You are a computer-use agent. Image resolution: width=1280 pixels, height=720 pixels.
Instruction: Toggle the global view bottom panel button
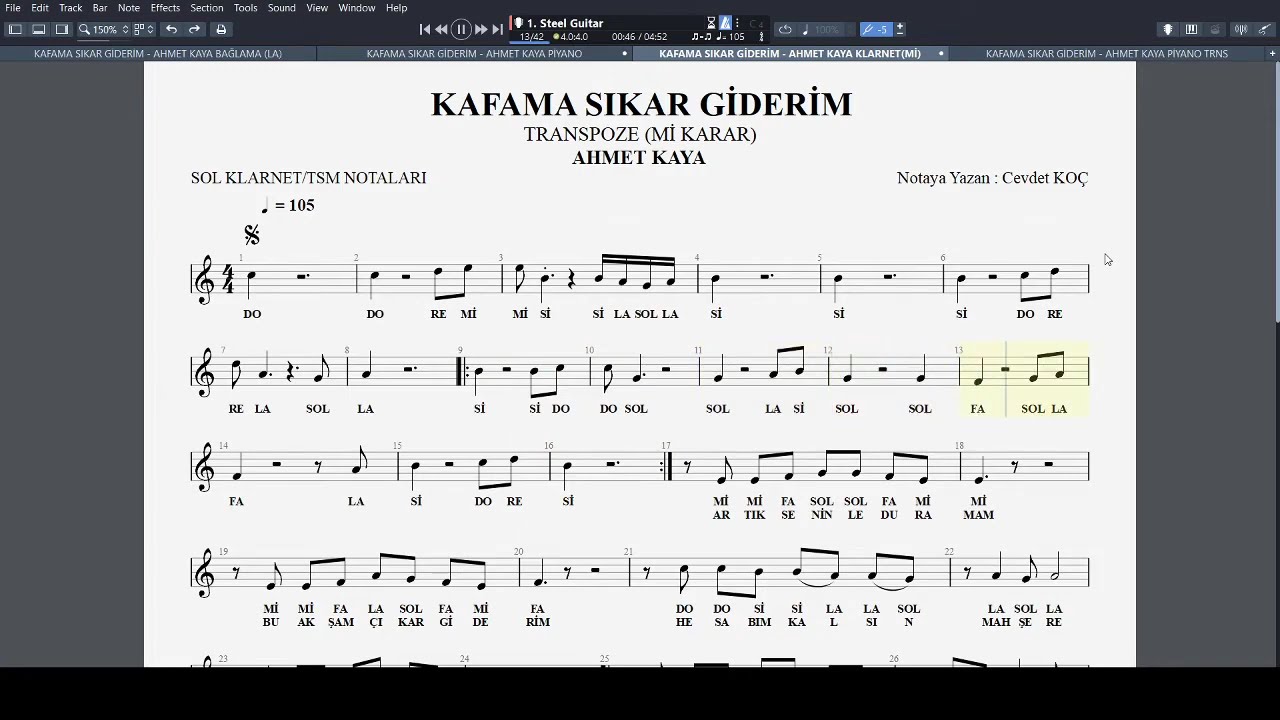coord(39,30)
